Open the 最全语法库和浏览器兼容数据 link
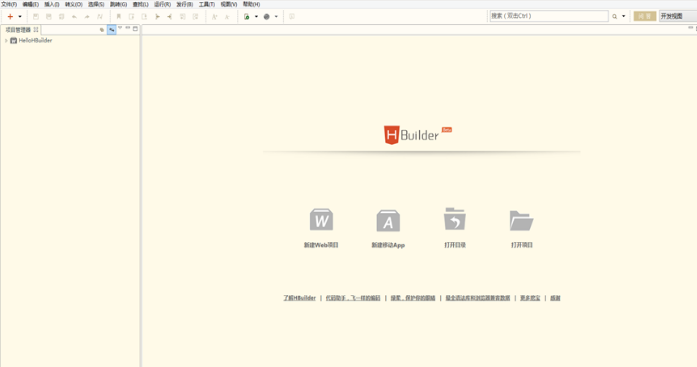The image size is (697, 367). (478, 298)
